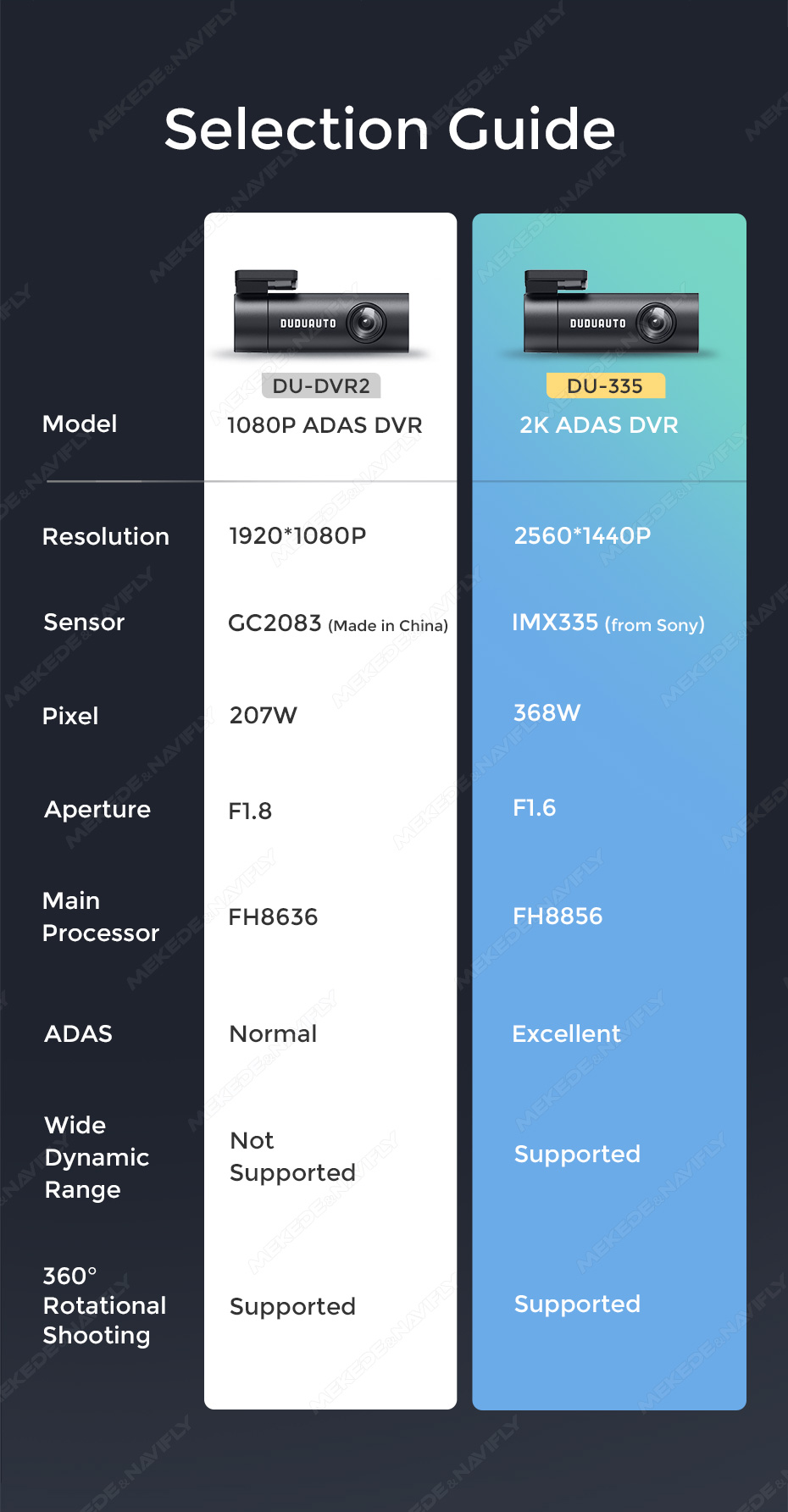
Task: Select the yellow DU-335 model badge
Action: [x=606, y=385]
